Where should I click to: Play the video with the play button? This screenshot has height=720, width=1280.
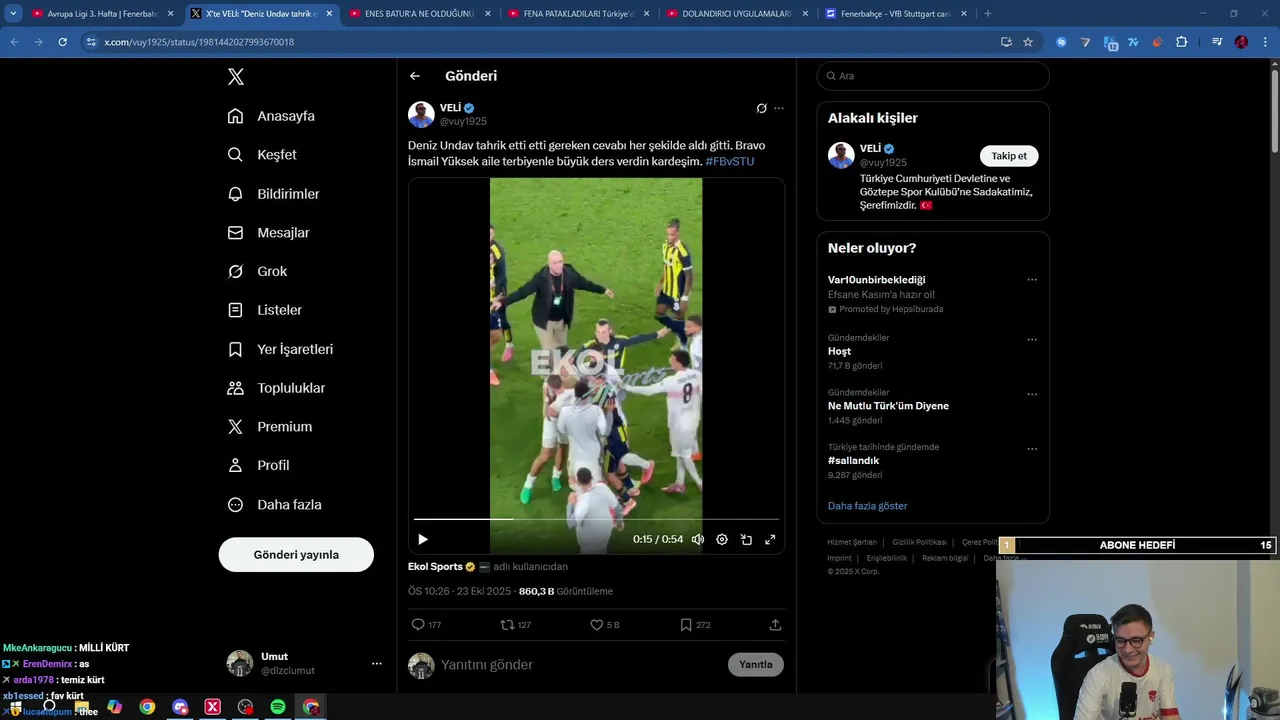click(x=423, y=539)
